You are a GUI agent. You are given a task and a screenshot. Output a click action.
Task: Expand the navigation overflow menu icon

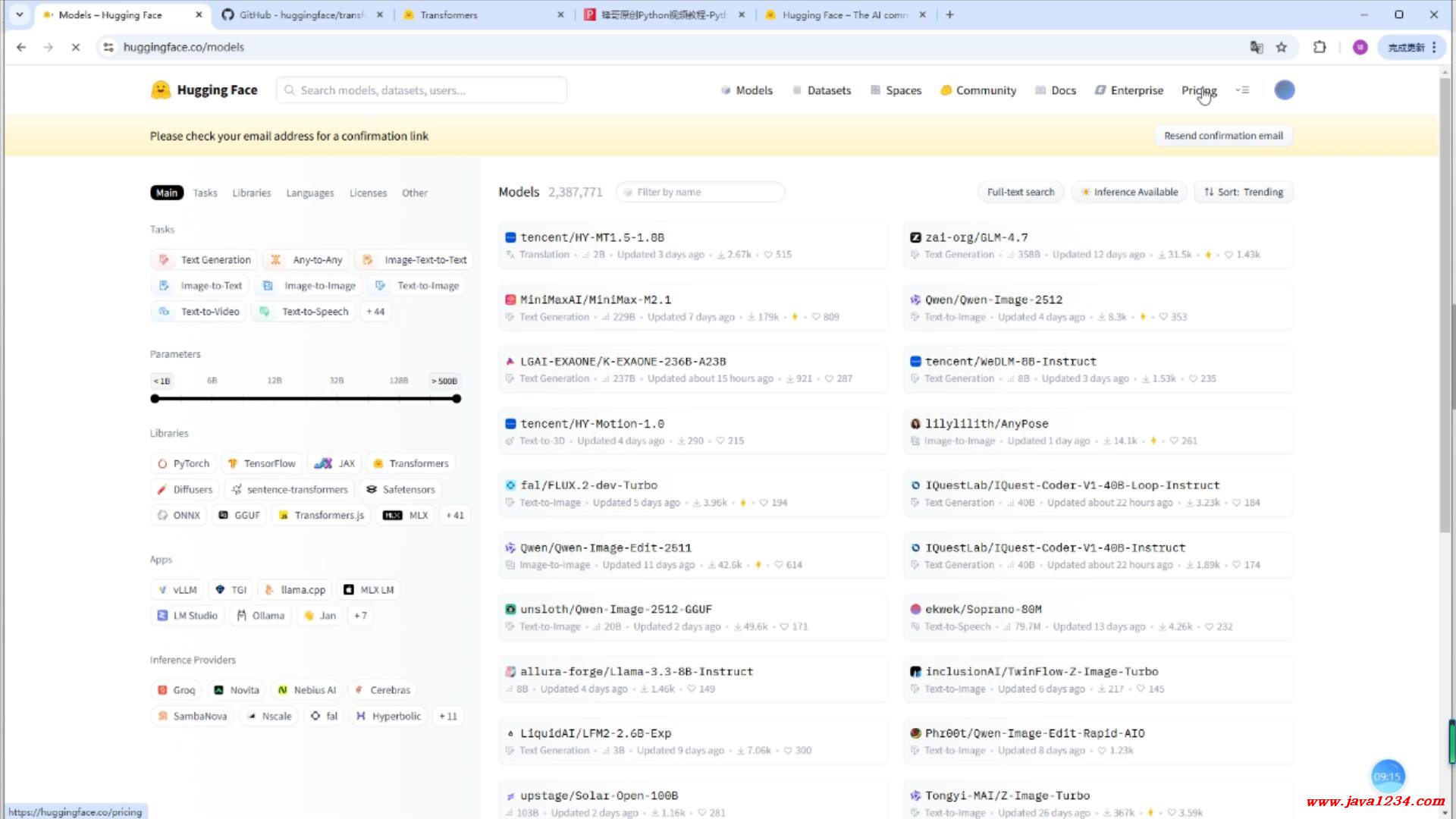[x=1241, y=89]
